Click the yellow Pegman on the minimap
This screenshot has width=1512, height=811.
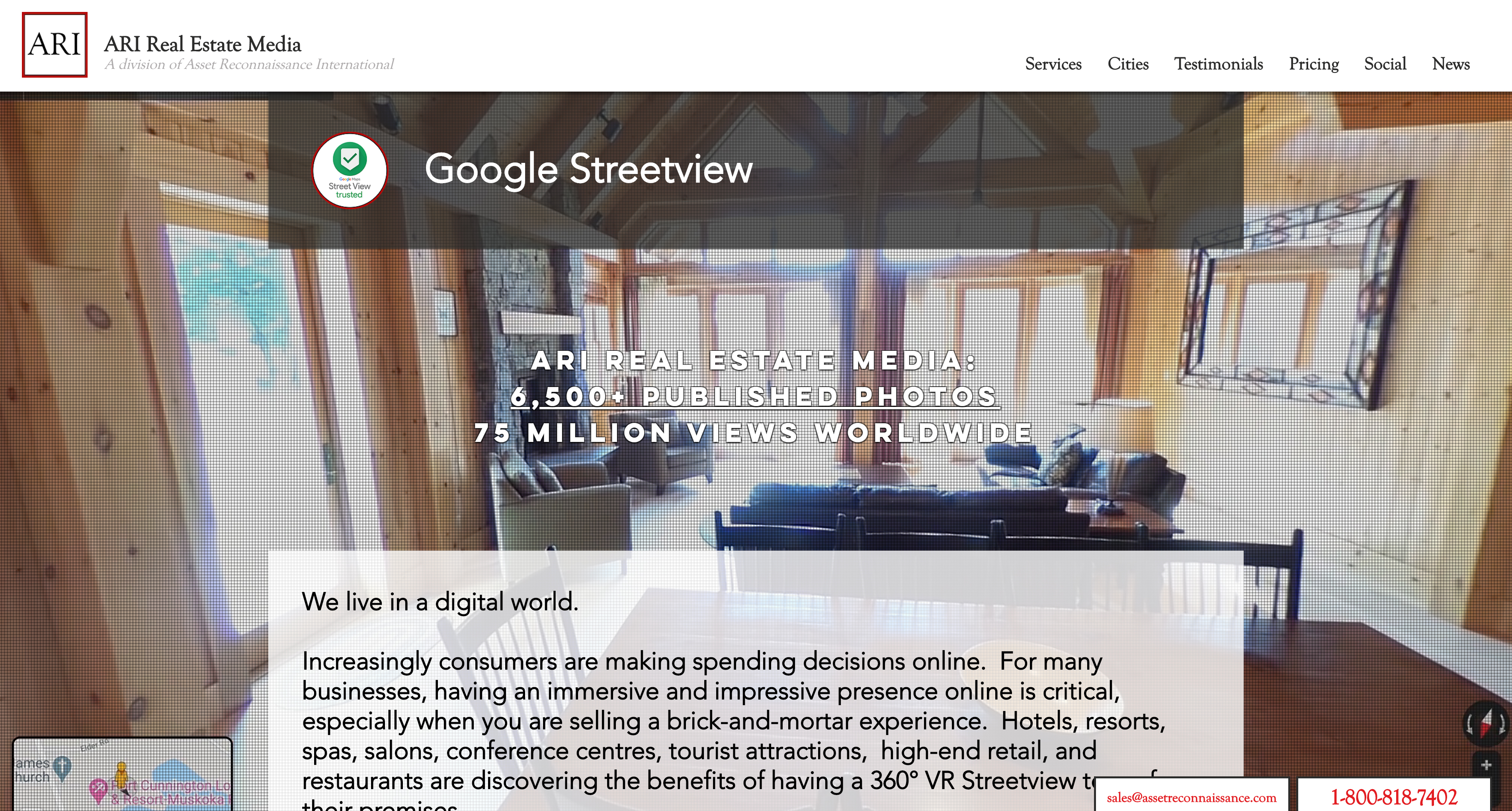point(121,774)
